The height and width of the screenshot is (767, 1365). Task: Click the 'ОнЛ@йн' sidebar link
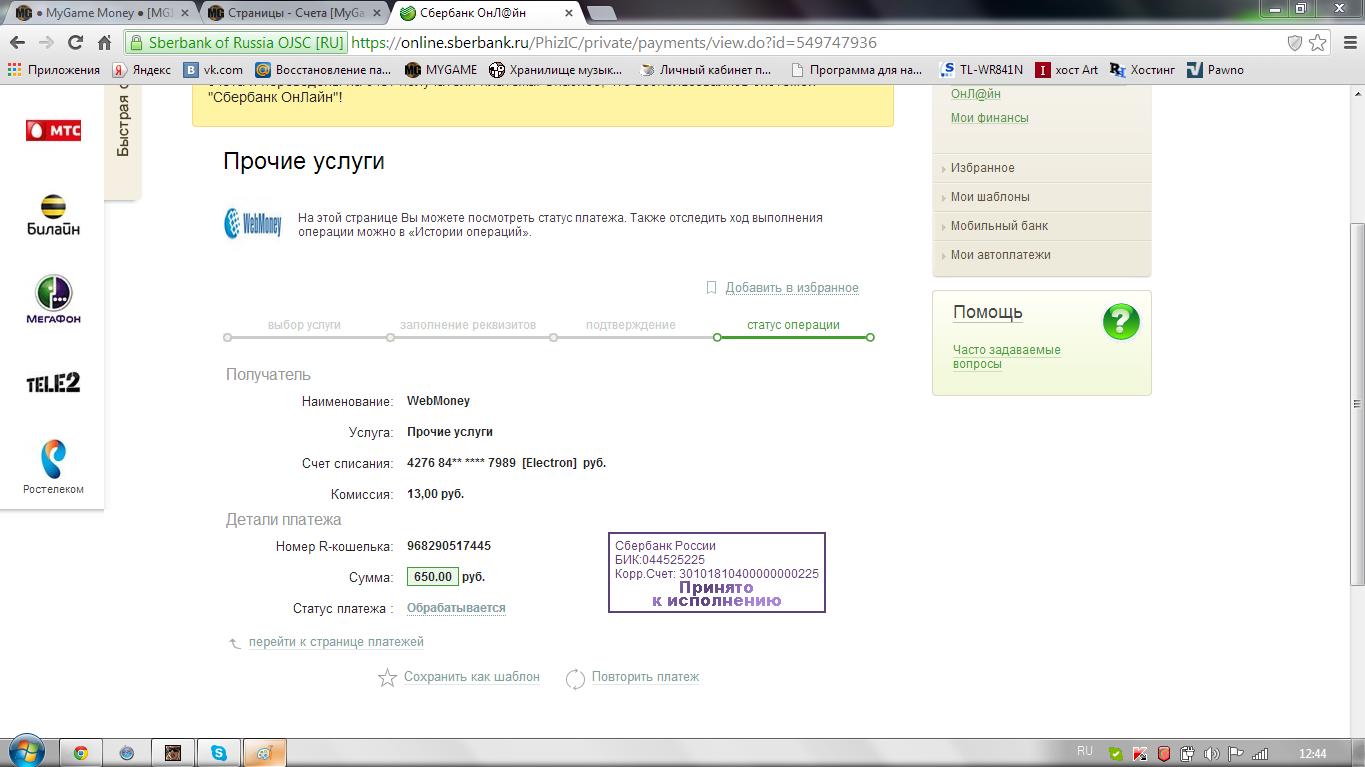coord(976,94)
